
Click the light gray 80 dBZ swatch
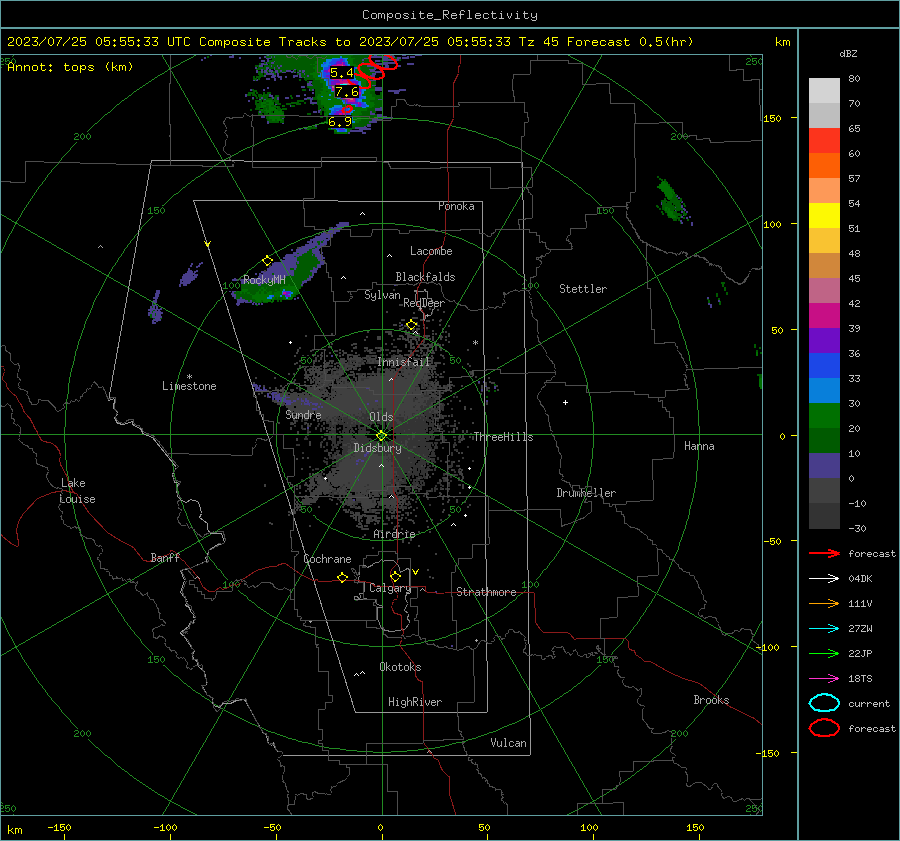[x=824, y=91]
